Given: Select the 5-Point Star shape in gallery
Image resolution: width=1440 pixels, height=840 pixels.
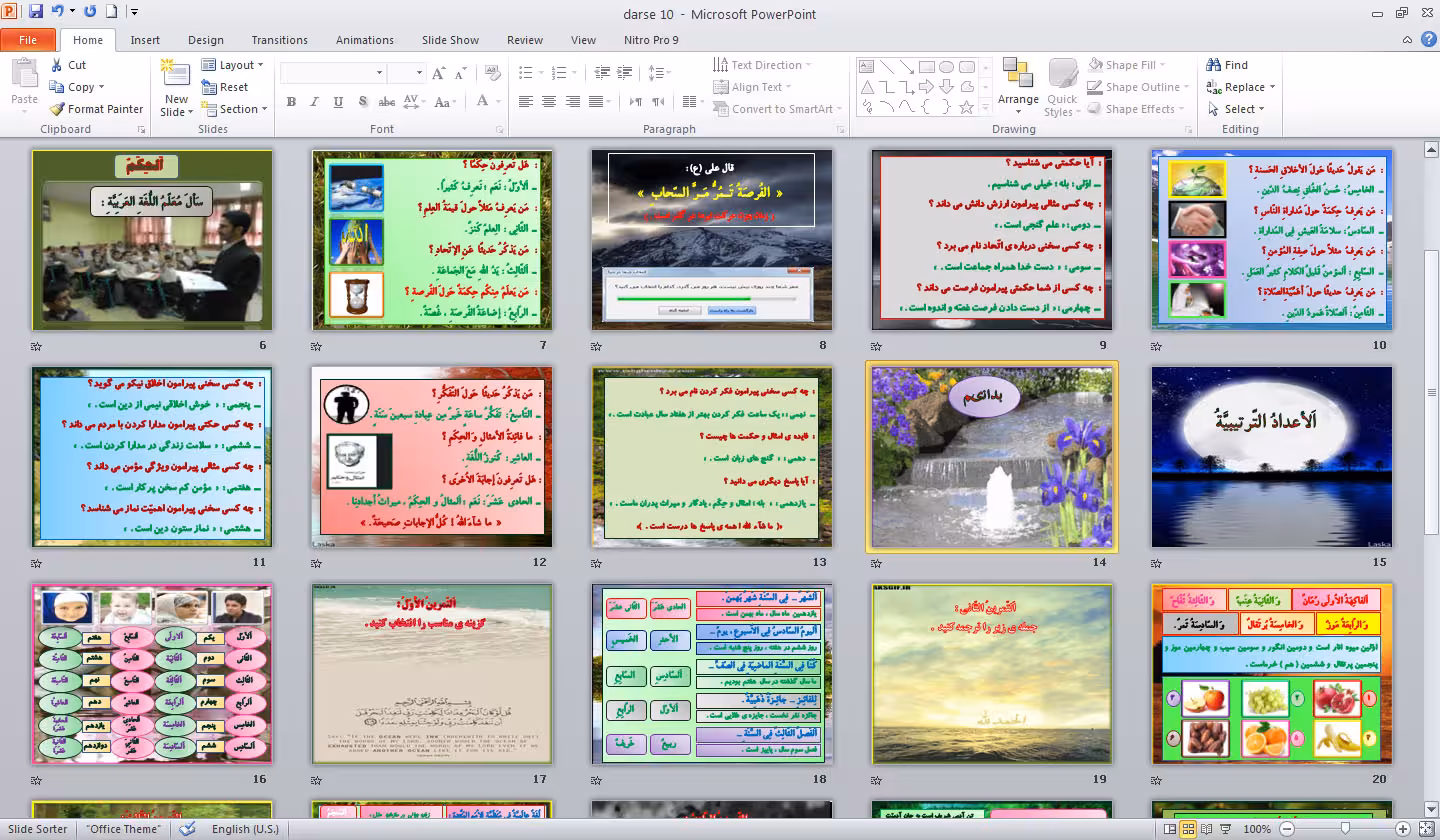Looking at the screenshot, I should [x=966, y=107].
